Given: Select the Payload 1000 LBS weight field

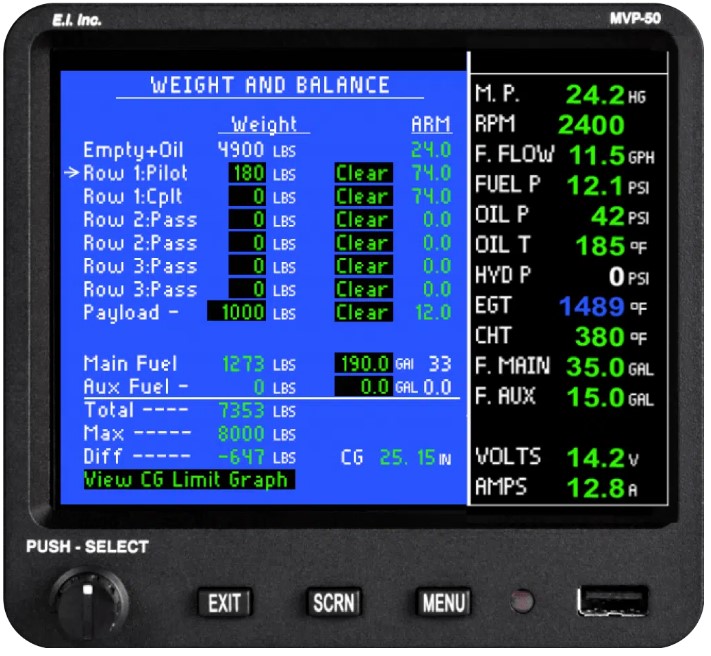Looking at the screenshot, I should pyautogui.click(x=237, y=312).
